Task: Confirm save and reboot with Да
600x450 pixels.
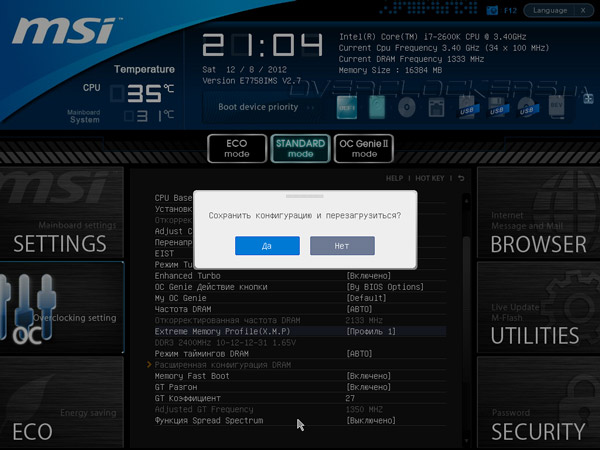Action: (267, 246)
